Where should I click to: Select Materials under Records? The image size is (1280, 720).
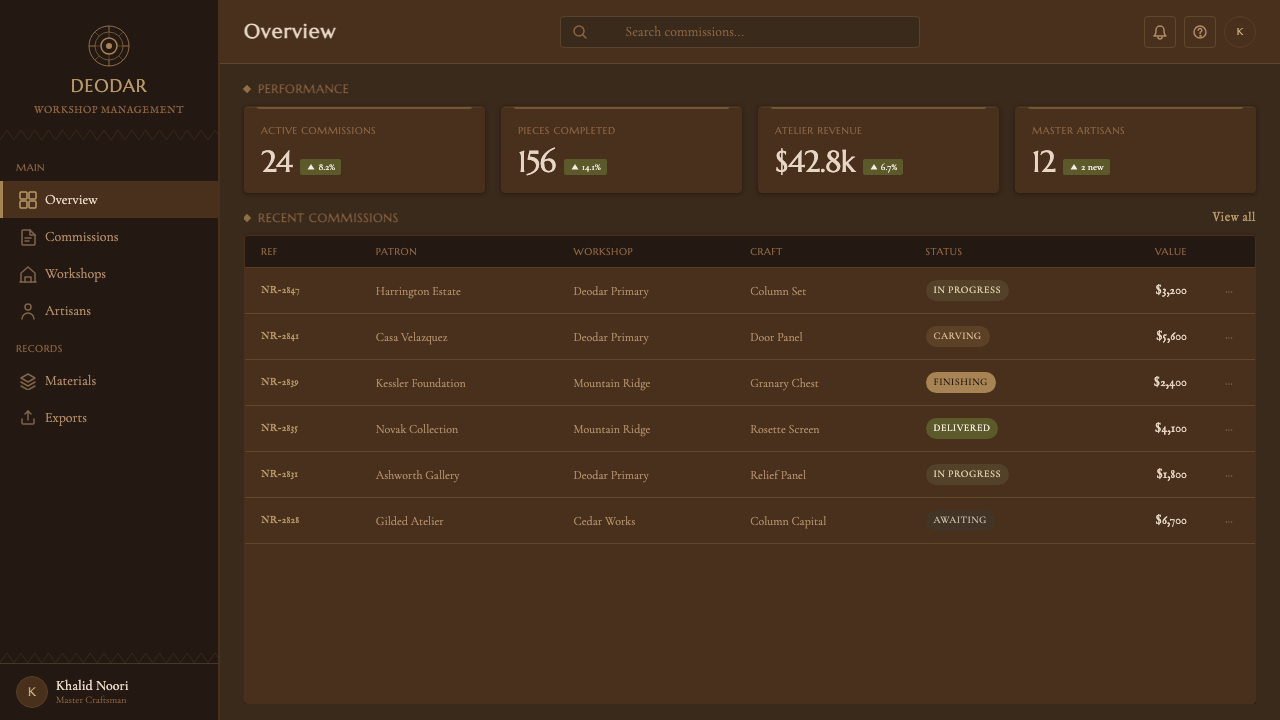109,381
